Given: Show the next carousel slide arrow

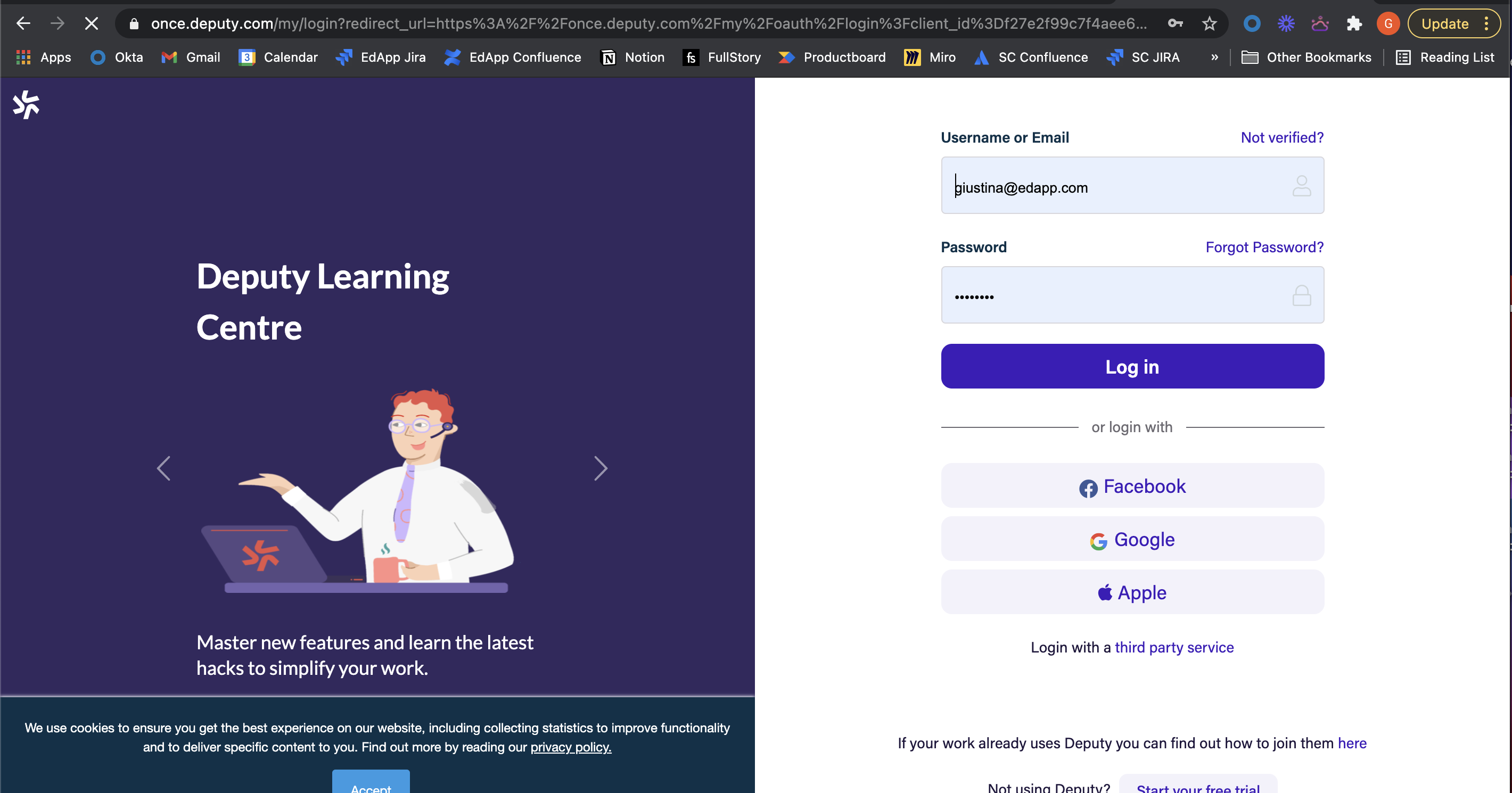Looking at the screenshot, I should pos(600,468).
